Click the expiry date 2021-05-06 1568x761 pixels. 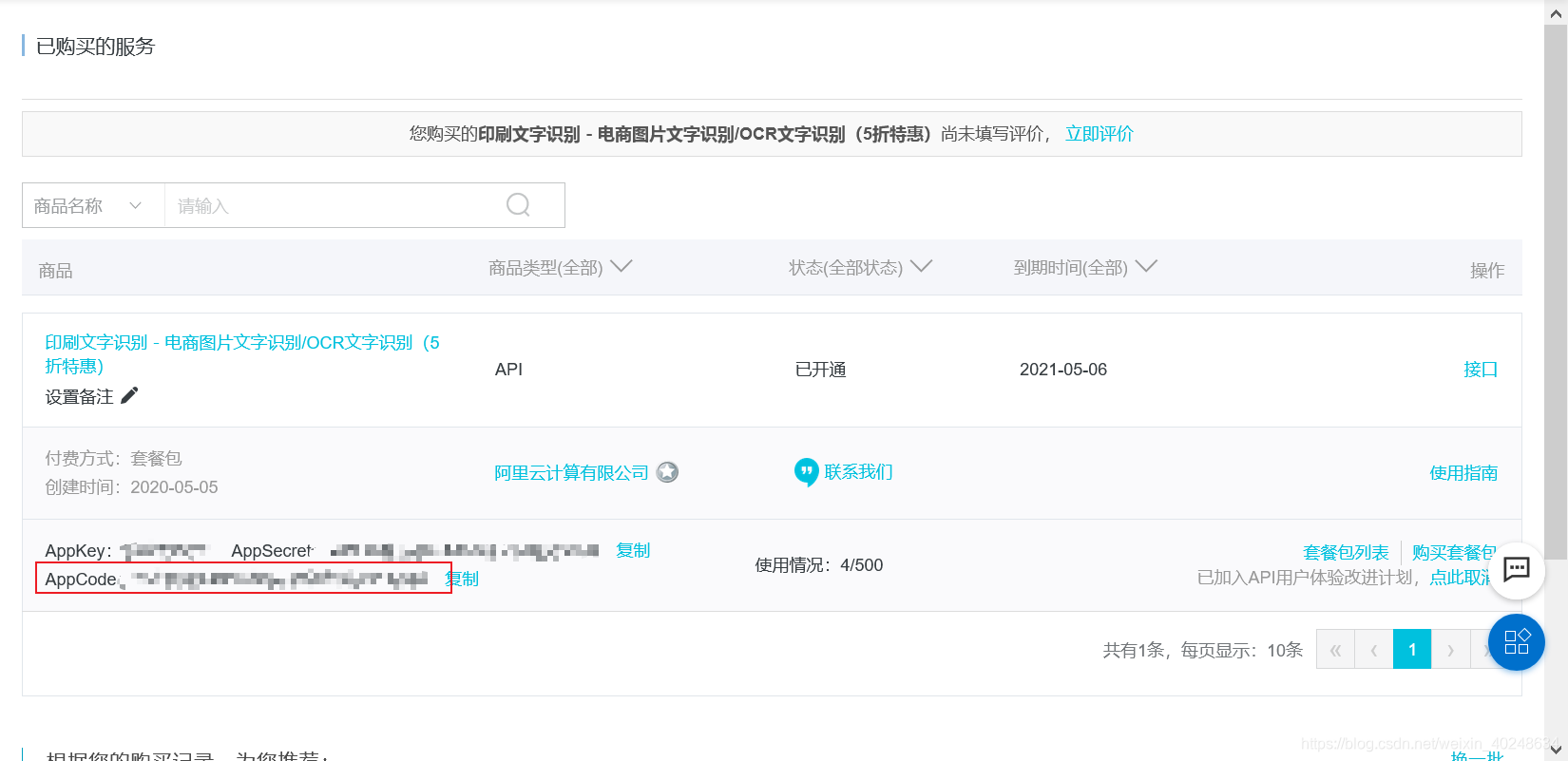(x=1063, y=370)
